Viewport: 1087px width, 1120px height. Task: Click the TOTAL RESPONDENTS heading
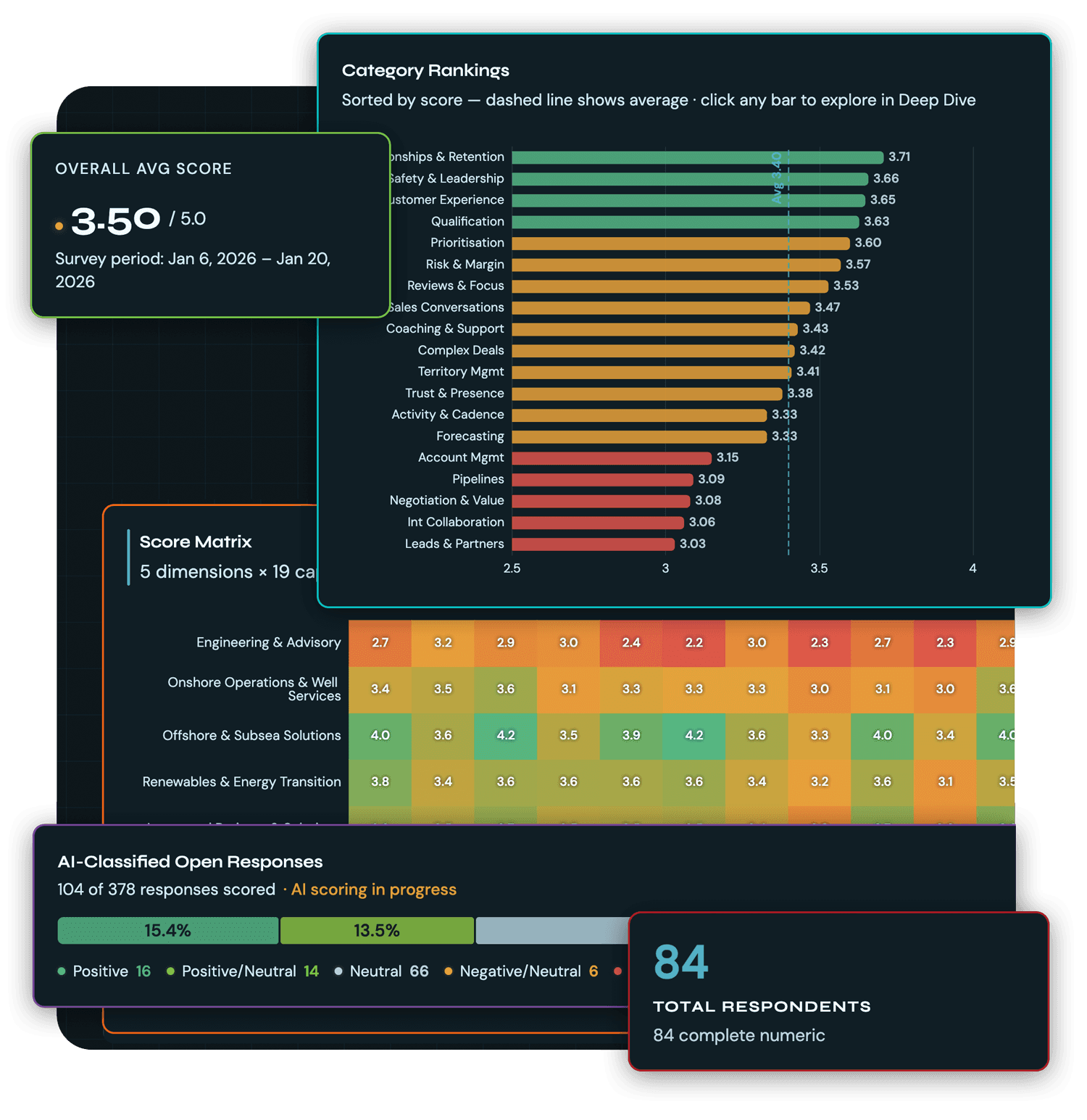(x=762, y=1007)
